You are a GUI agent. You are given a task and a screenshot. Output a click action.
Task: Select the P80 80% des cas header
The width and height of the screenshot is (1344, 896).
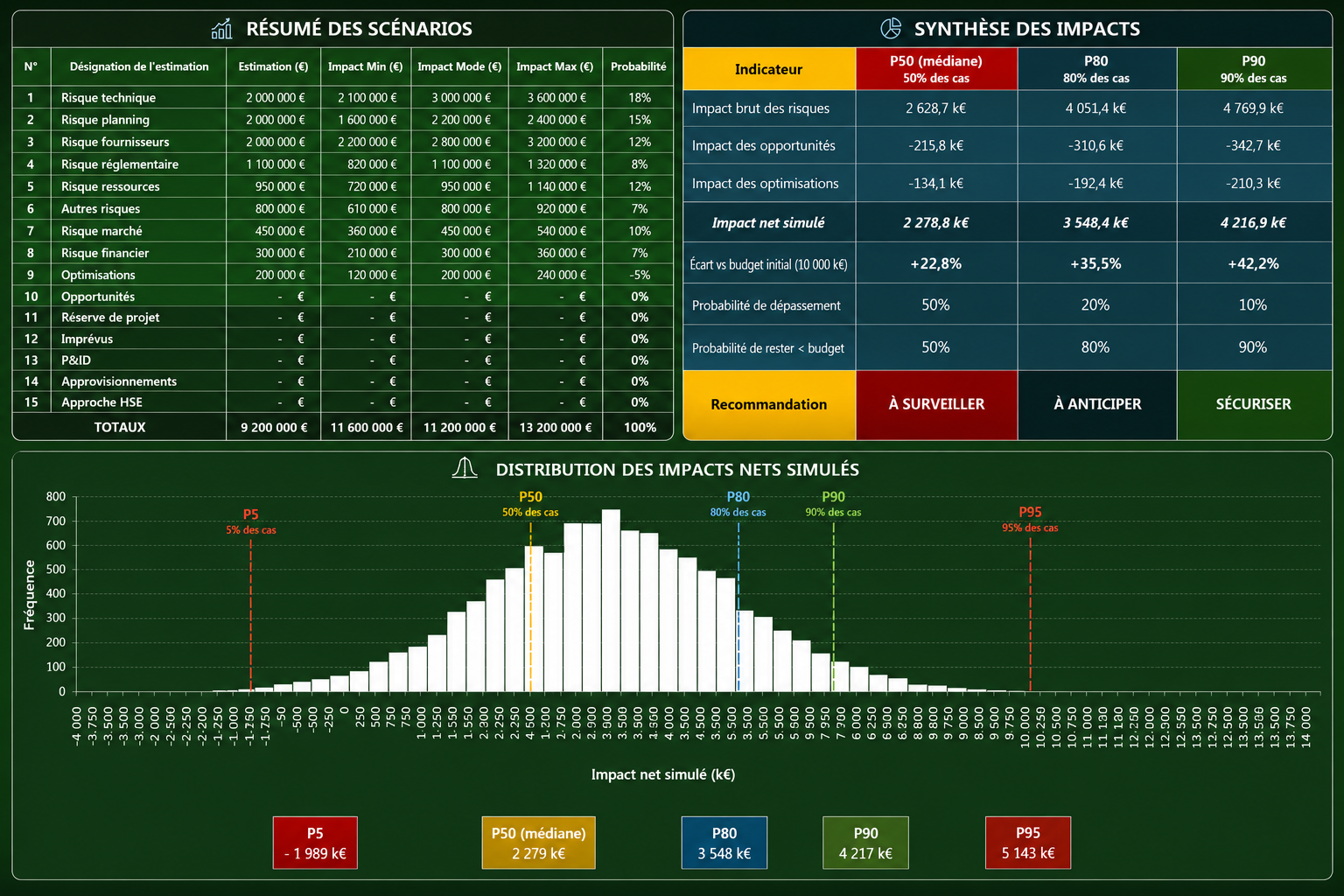[x=1097, y=69]
